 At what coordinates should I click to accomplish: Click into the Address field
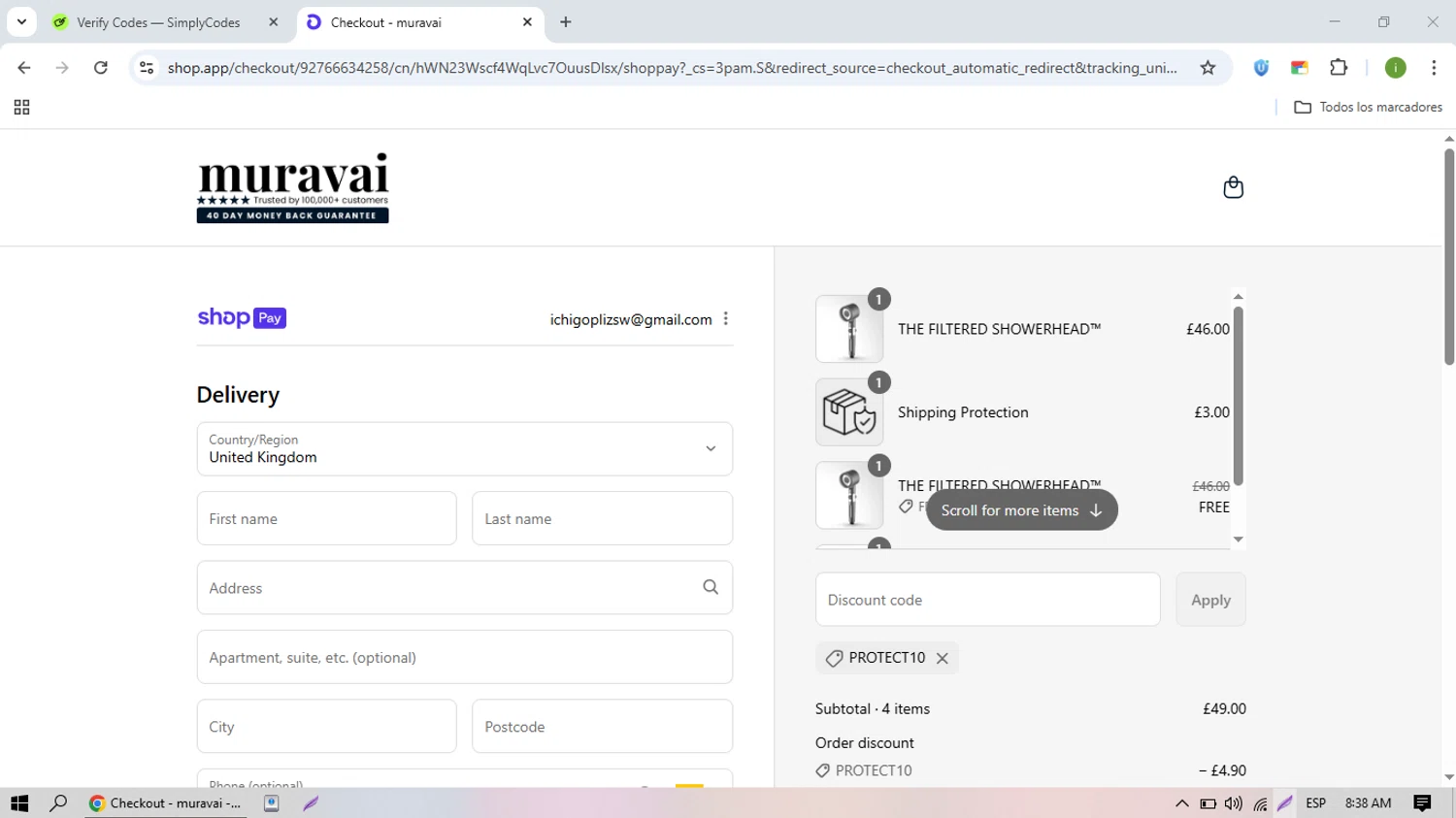click(464, 587)
